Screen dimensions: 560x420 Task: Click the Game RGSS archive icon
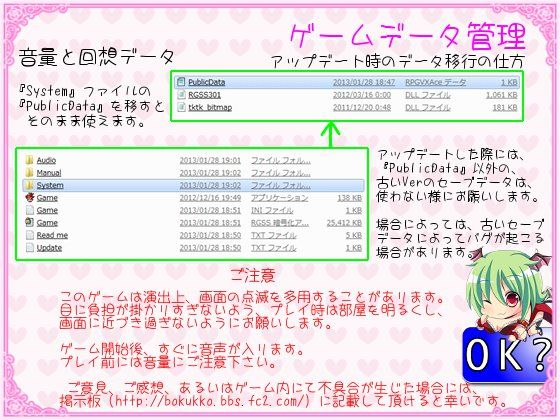(x=30, y=222)
